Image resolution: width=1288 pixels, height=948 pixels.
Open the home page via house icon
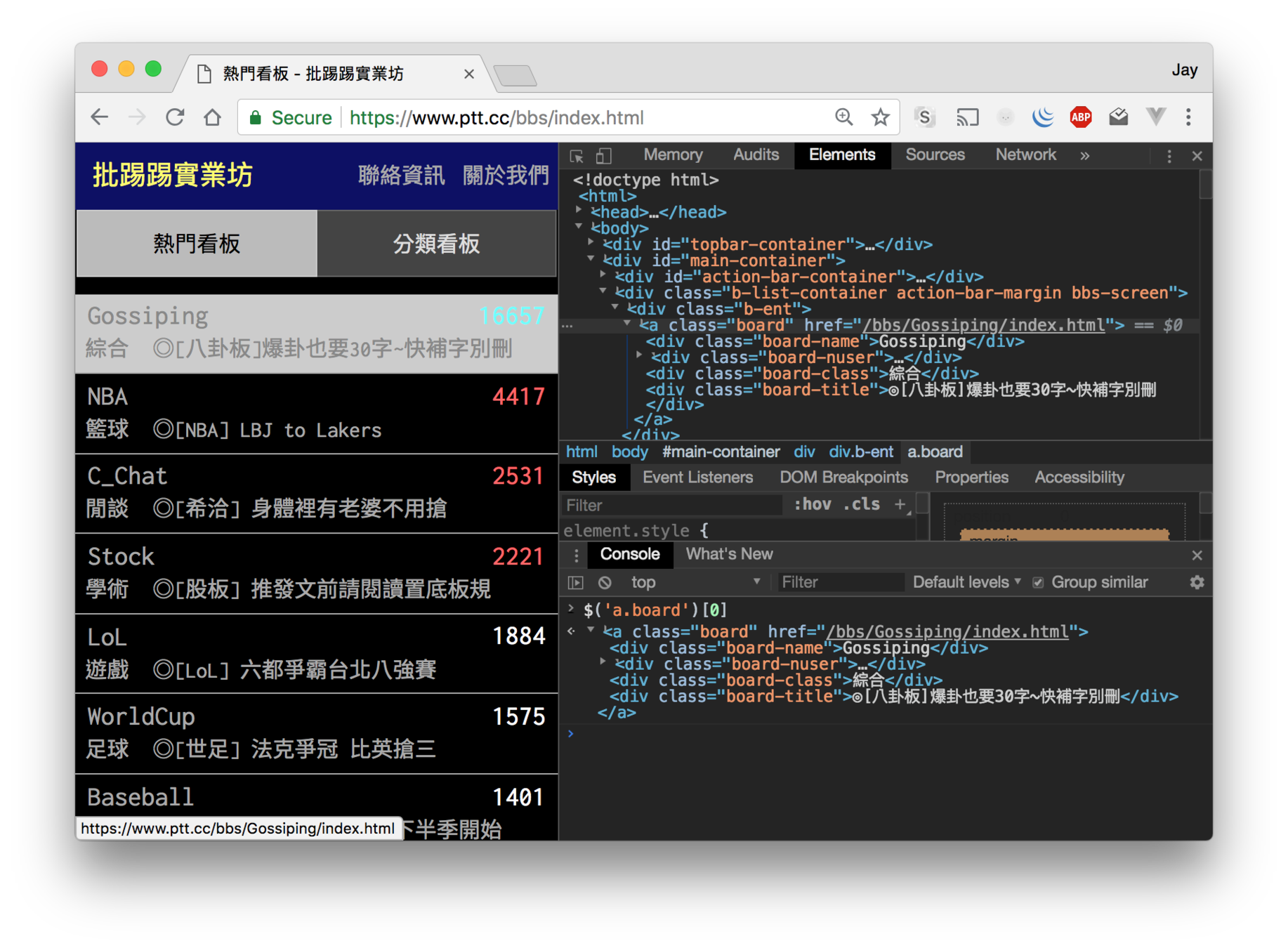click(212, 117)
